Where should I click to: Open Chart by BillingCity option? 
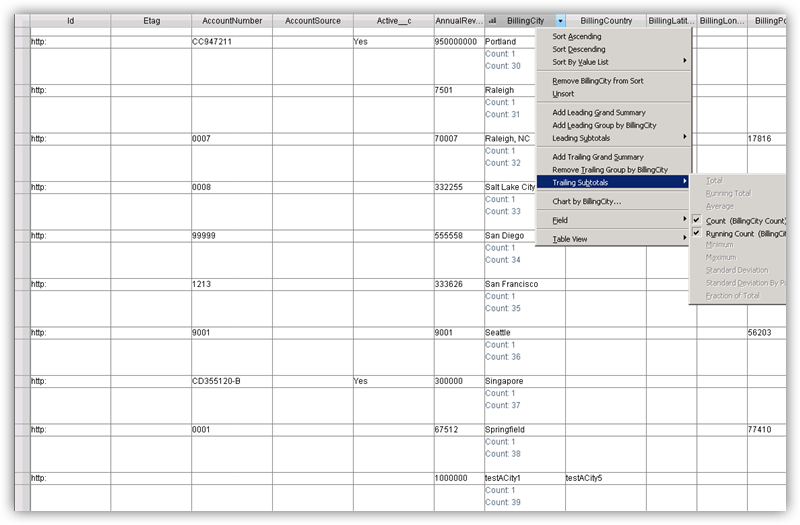tap(586, 201)
